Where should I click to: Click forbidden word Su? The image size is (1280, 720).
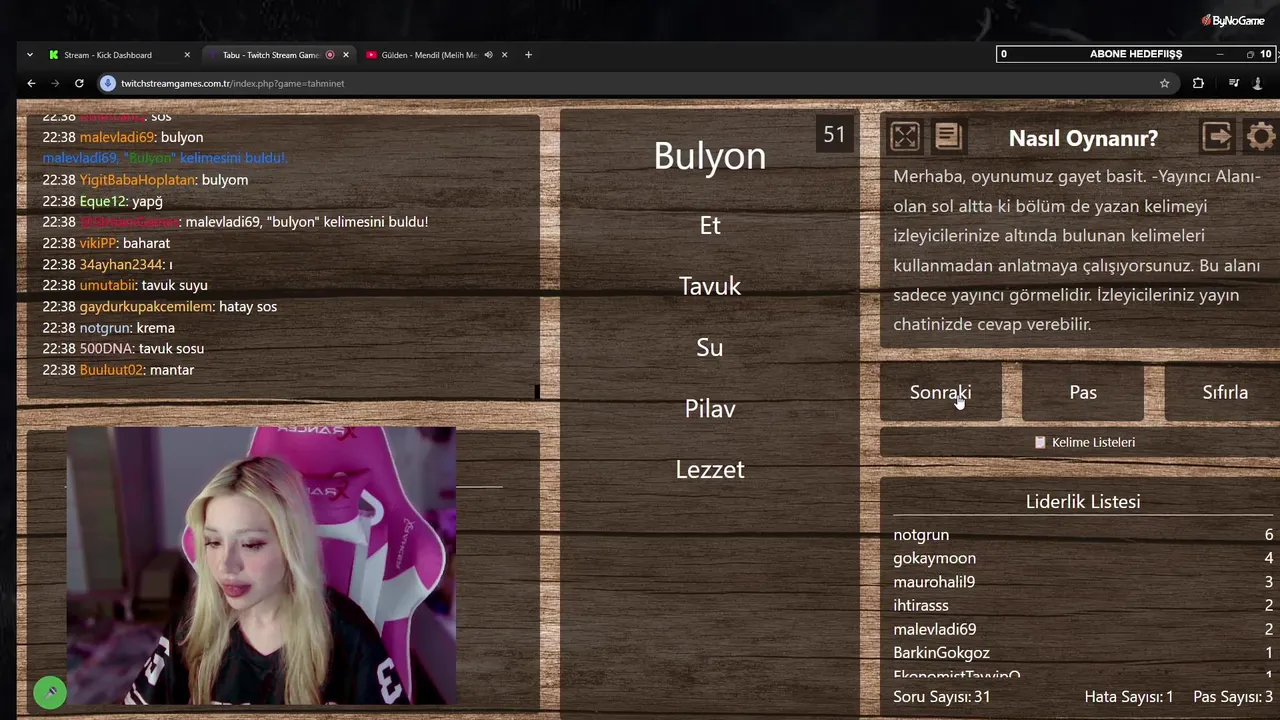pos(710,347)
